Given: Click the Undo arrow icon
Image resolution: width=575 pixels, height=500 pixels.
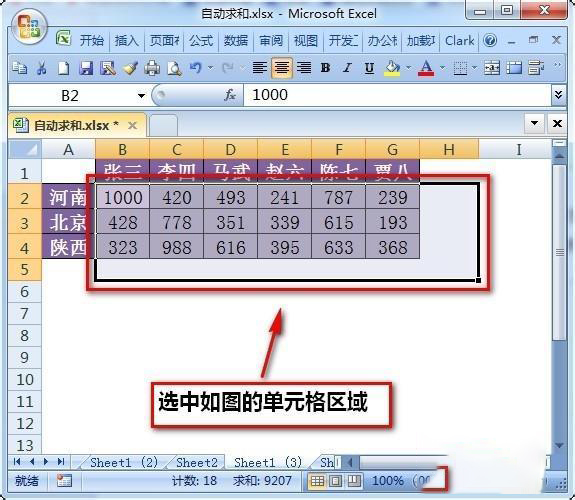Looking at the screenshot, I should 196,68.
